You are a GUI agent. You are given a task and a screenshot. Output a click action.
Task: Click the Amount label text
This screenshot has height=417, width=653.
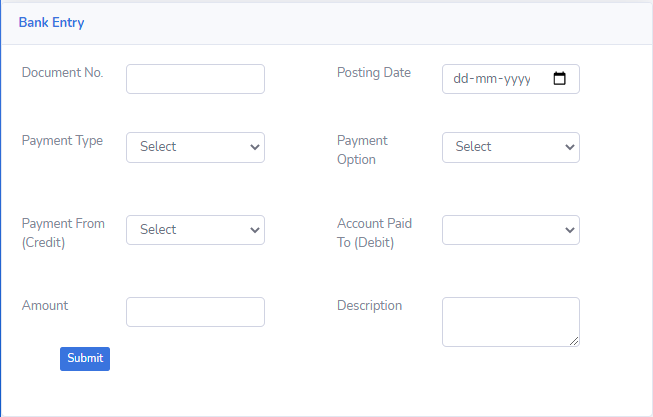[x=45, y=306]
